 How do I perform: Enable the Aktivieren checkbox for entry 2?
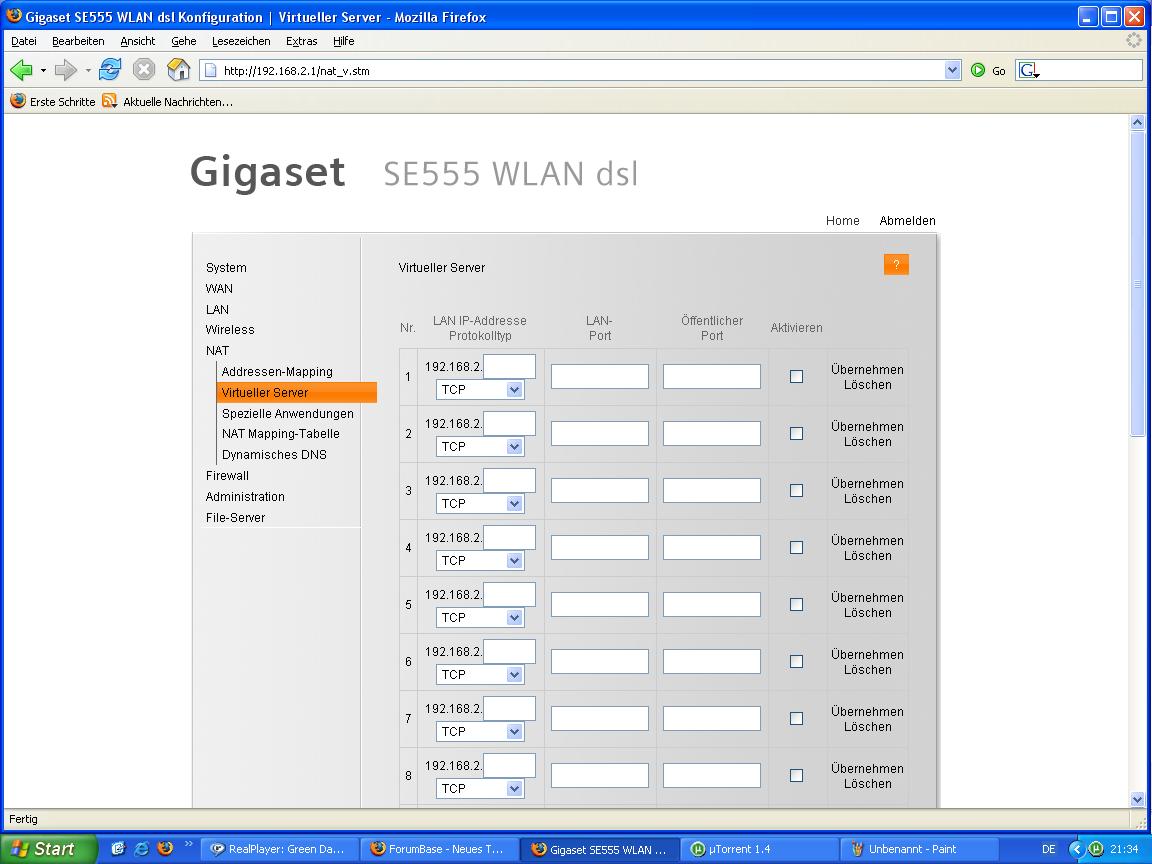point(796,433)
